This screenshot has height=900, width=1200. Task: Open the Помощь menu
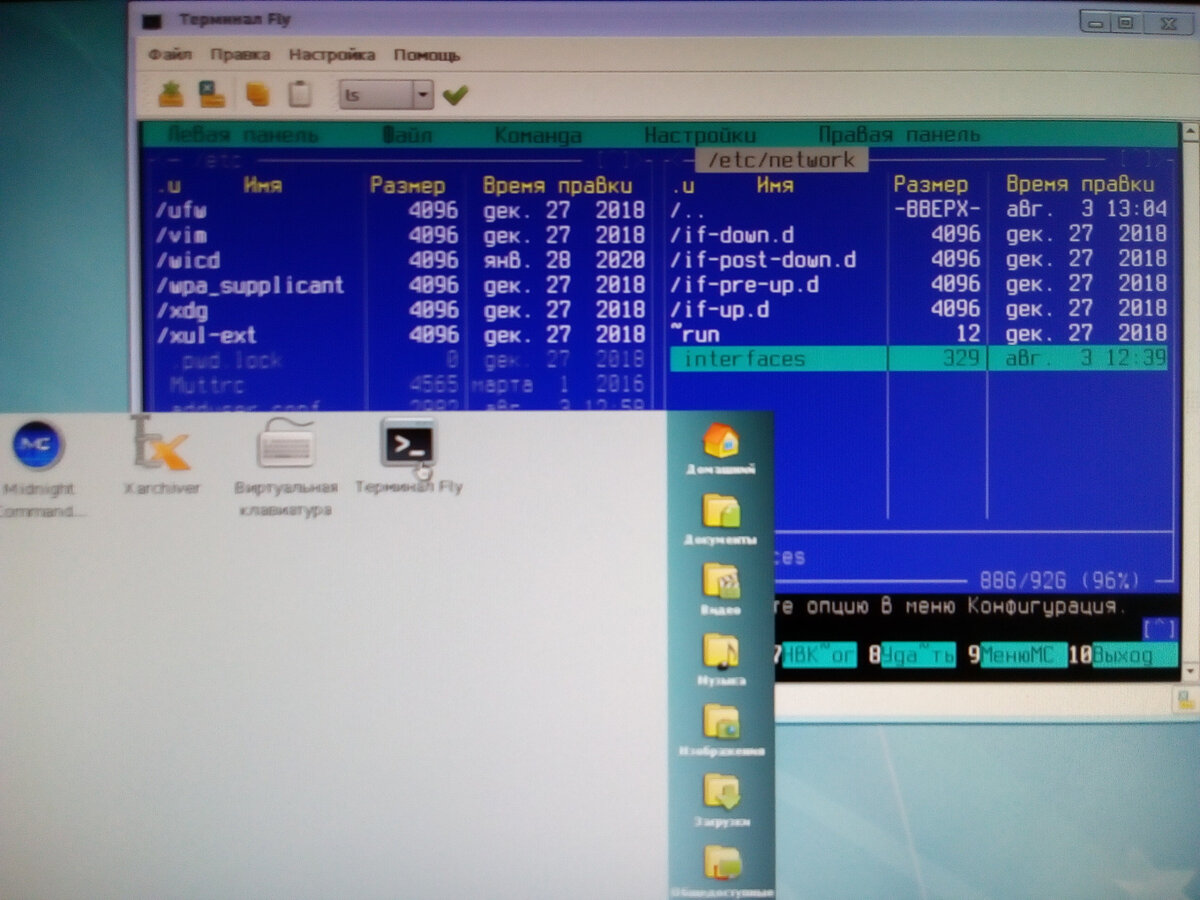point(427,55)
